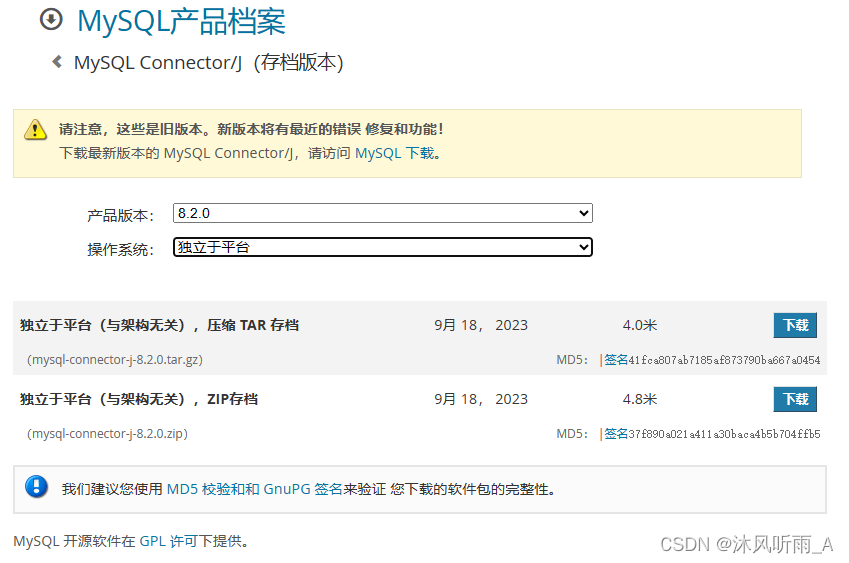Click the date in the TAR row
Screen dimensions: 849x563
[481, 325]
